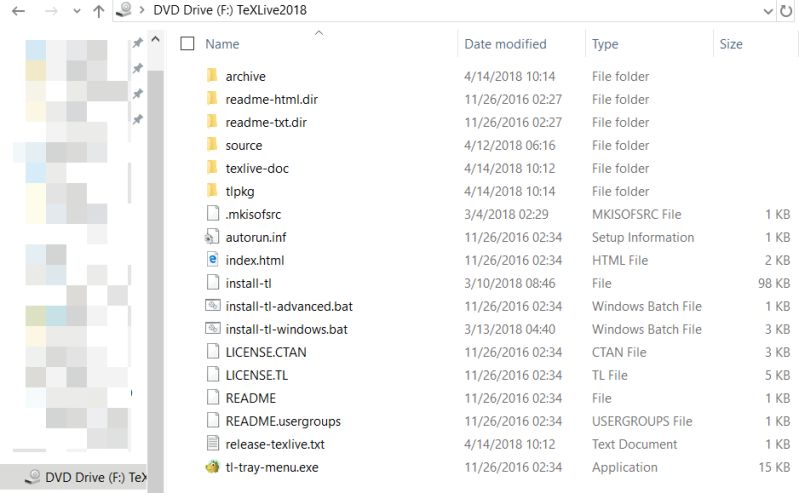Open the recent locations dropdown
Screen dimensions: 799x493
click(x=76, y=11)
